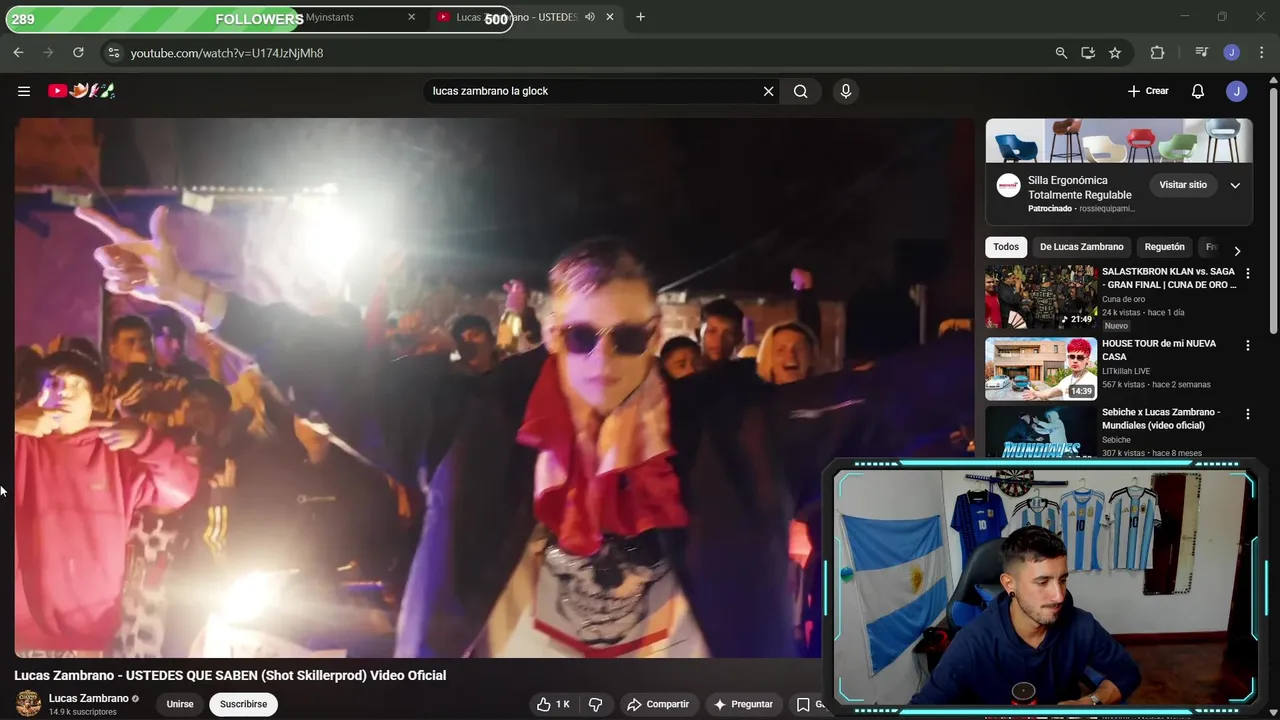Image resolution: width=1280 pixels, height=720 pixels.
Task: Clear the search box with the X
Action: (768, 91)
